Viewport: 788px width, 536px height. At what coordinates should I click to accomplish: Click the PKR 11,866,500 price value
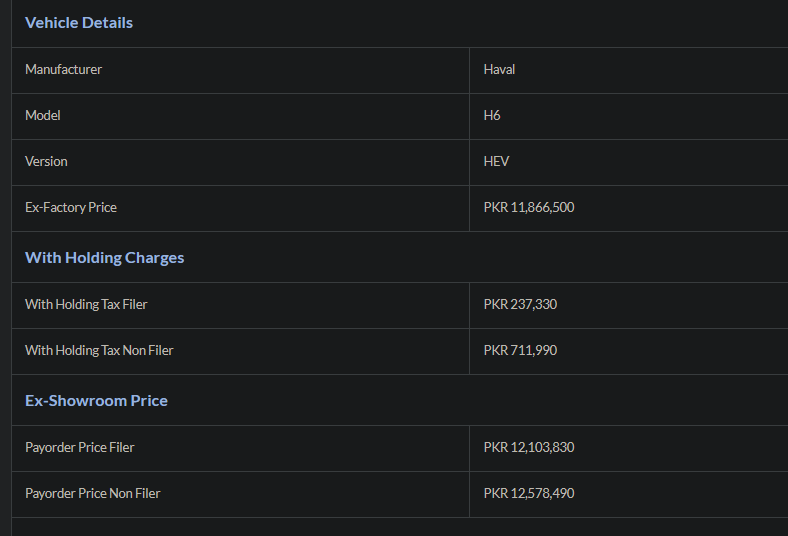[x=529, y=207]
